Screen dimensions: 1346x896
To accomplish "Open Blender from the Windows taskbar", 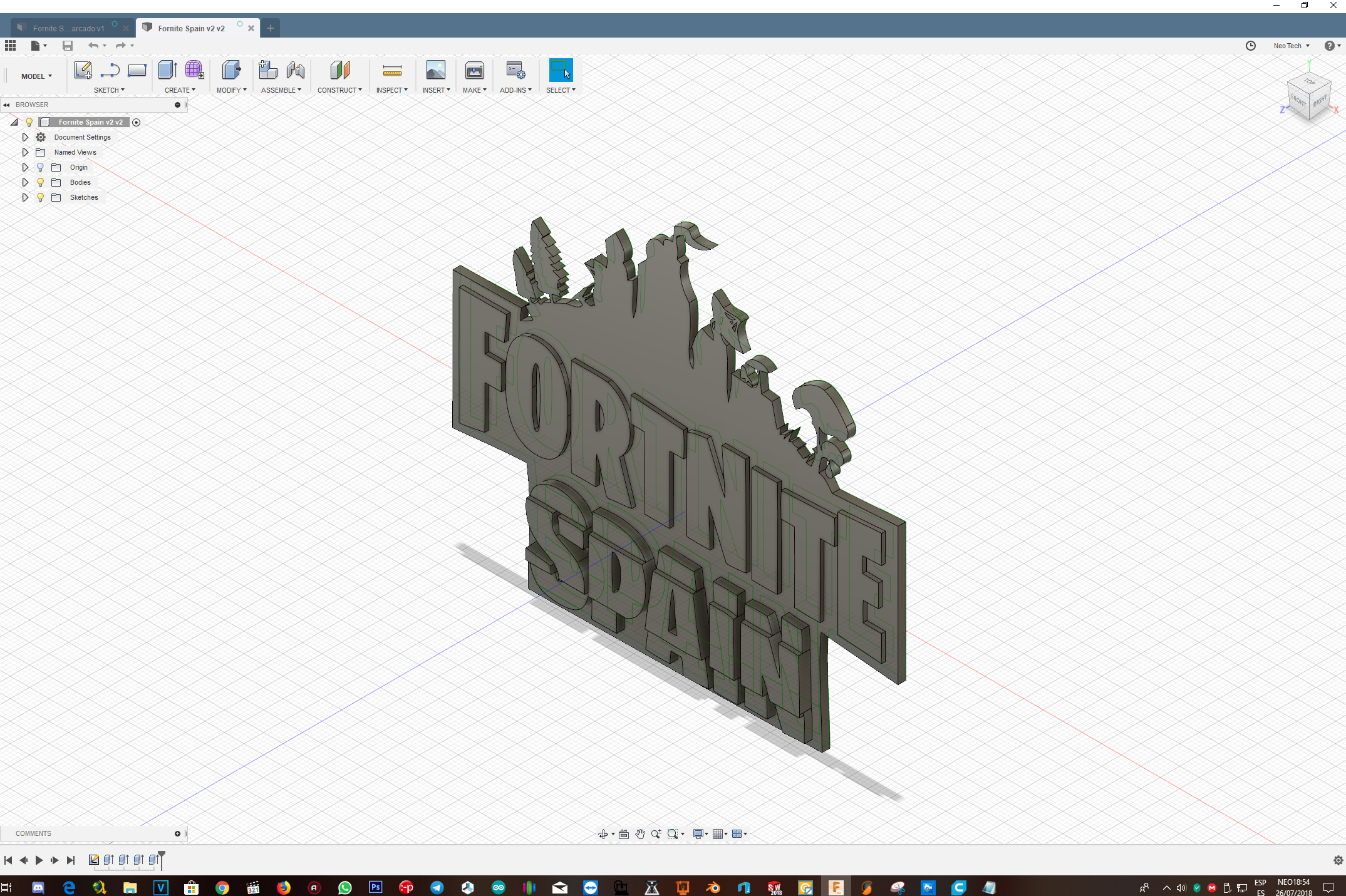I will (713, 887).
